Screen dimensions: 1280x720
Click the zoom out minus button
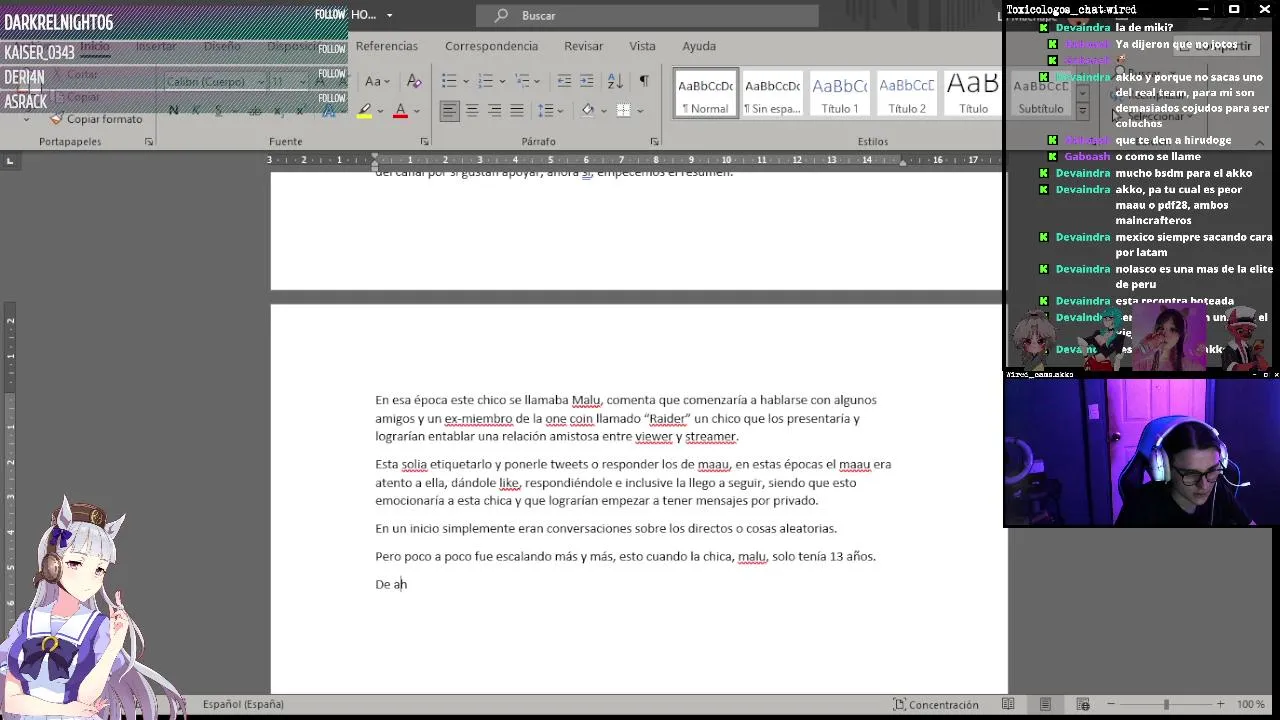click(1111, 704)
